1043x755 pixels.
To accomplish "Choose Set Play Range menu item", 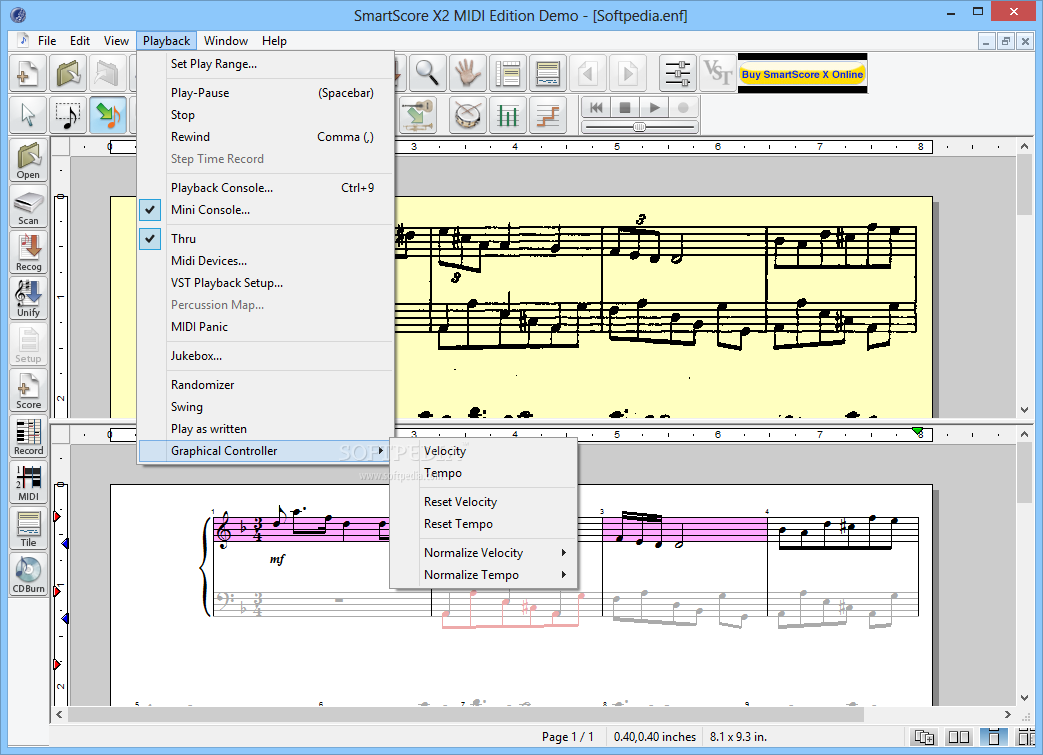I will [x=265, y=64].
